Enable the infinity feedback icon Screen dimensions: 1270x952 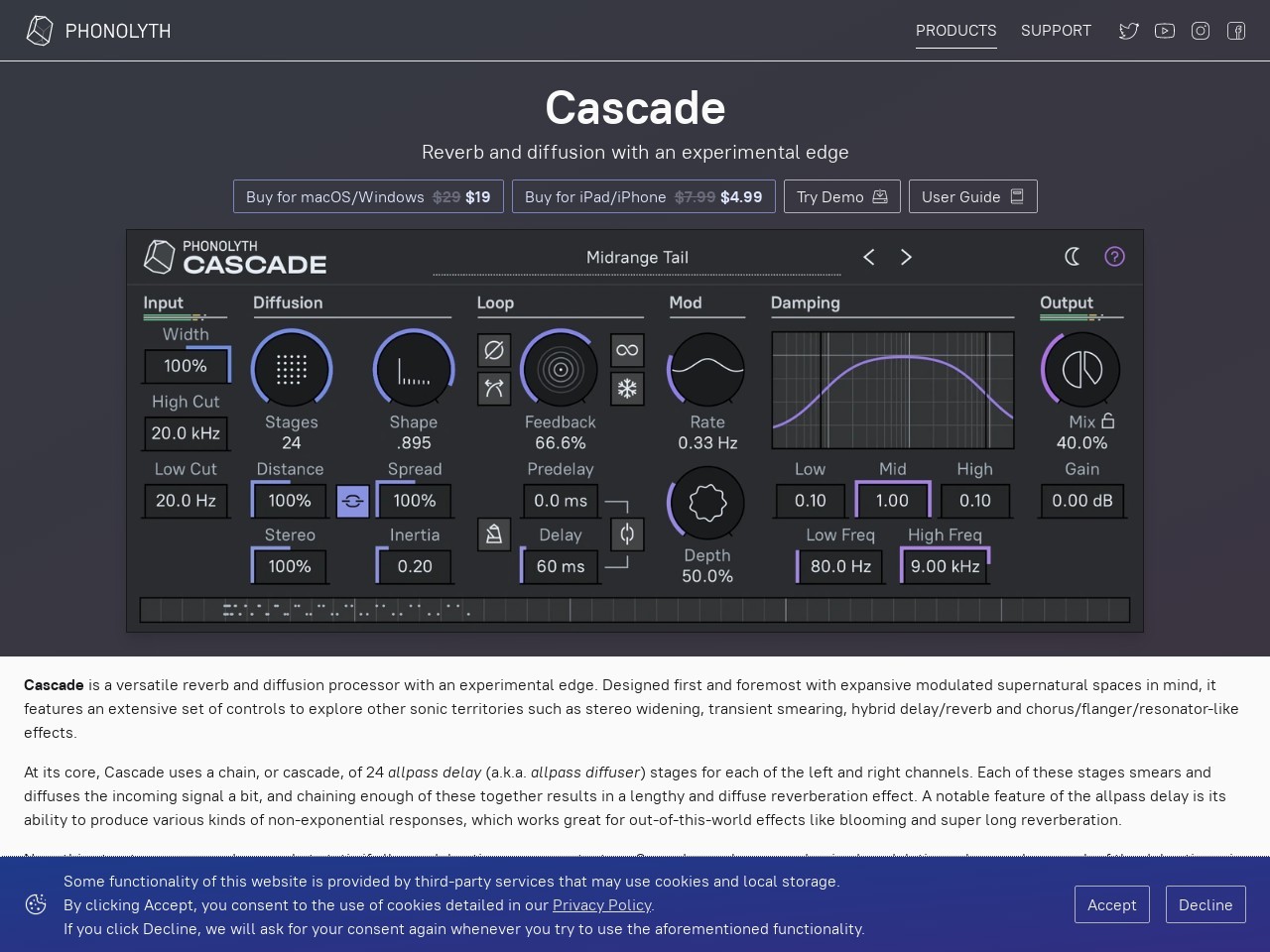coord(627,350)
